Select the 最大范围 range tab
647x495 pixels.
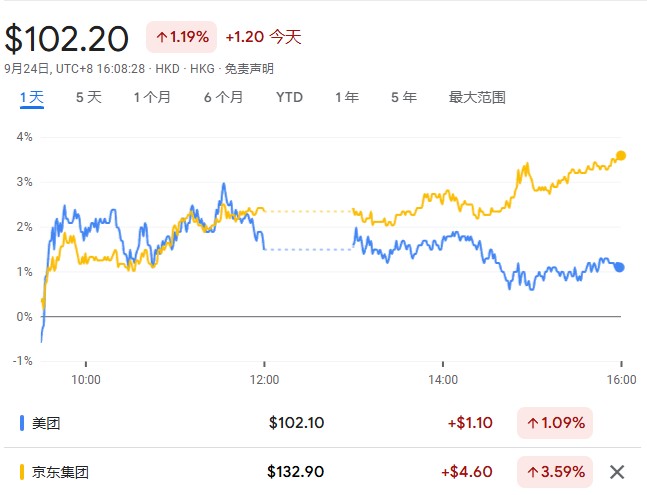click(x=477, y=97)
